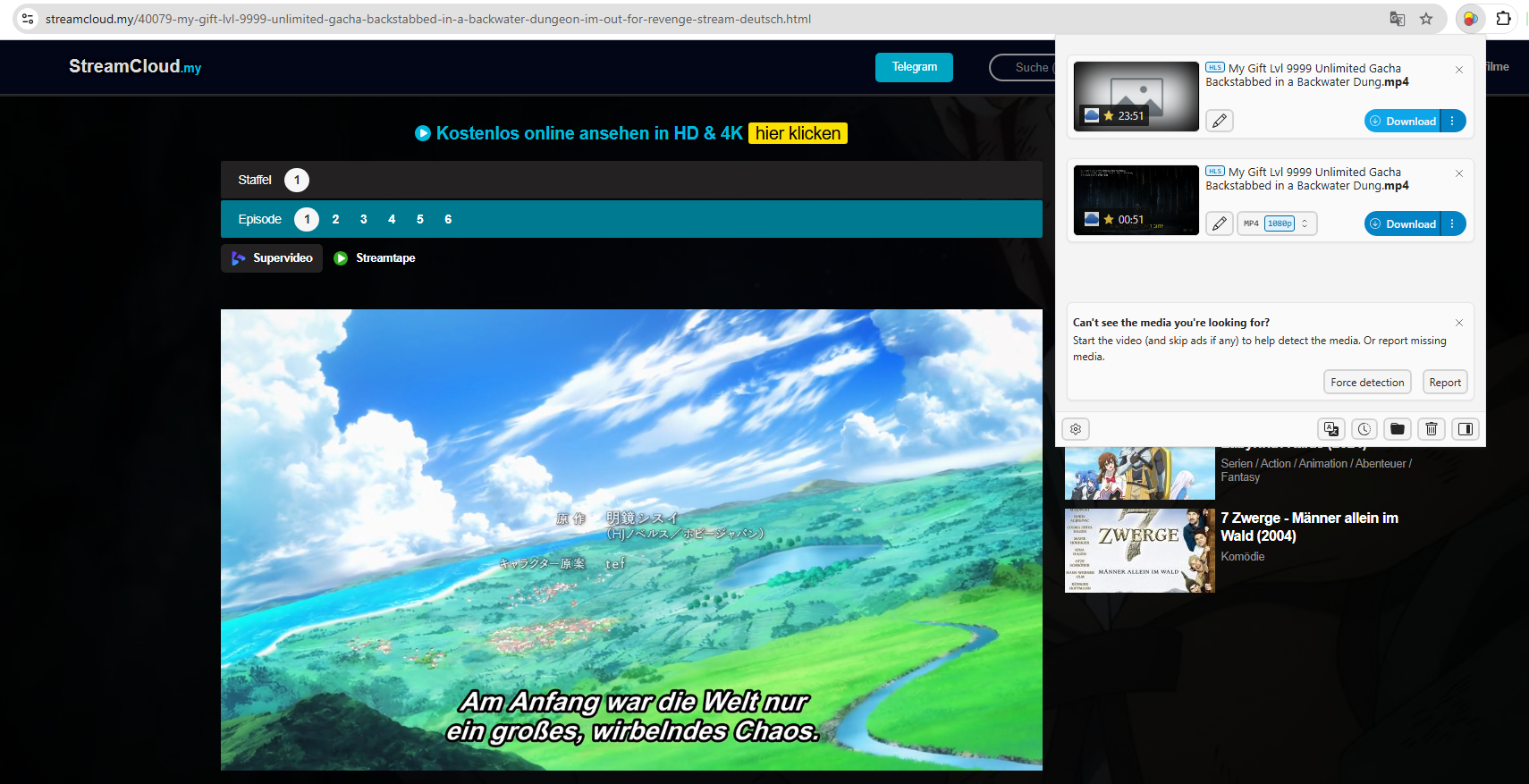Open download history clock icon
1529x784 pixels.
pyautogui.click(x=1364, y=429)
